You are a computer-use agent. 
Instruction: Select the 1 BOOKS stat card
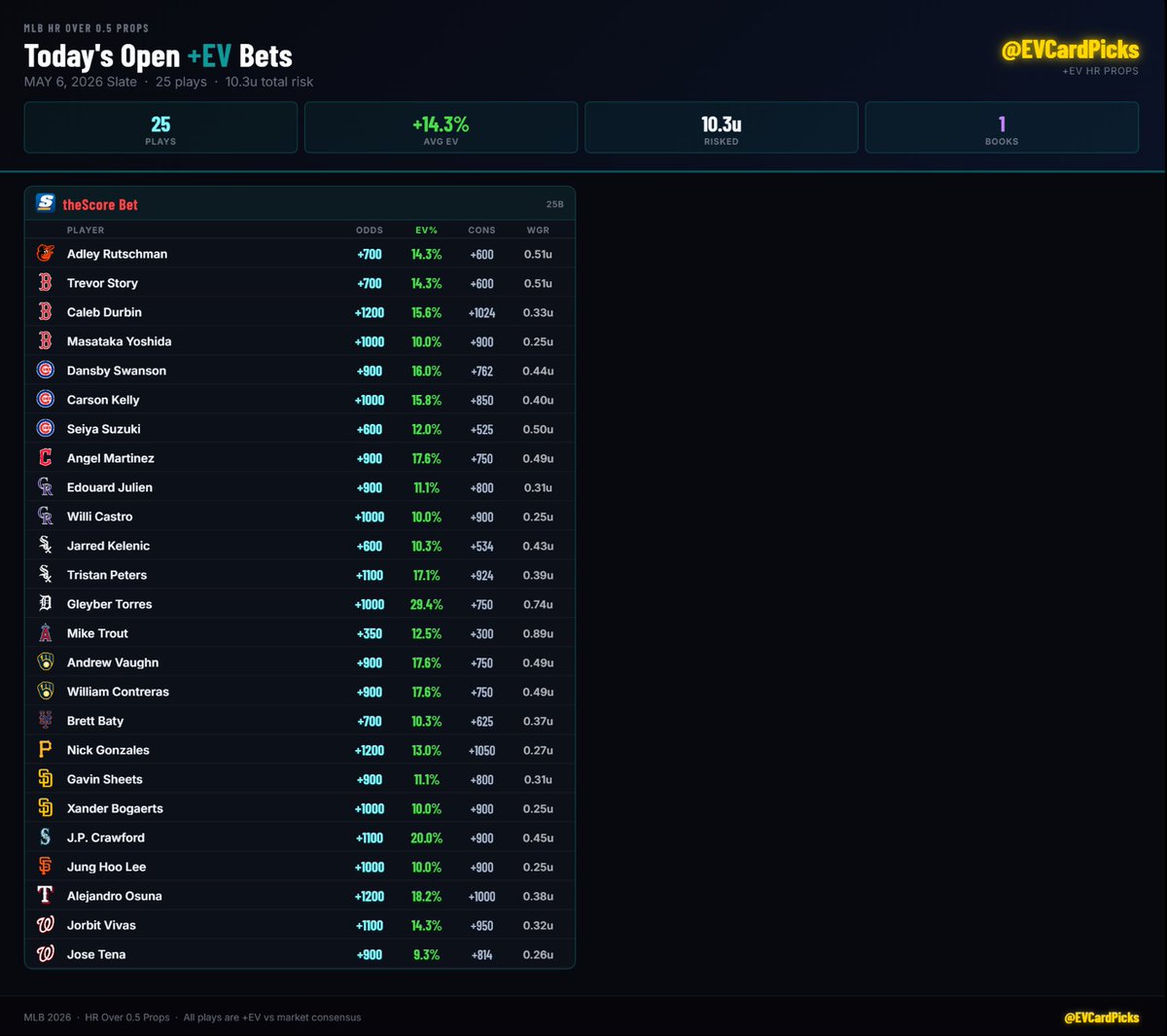tap(1002, 127)
